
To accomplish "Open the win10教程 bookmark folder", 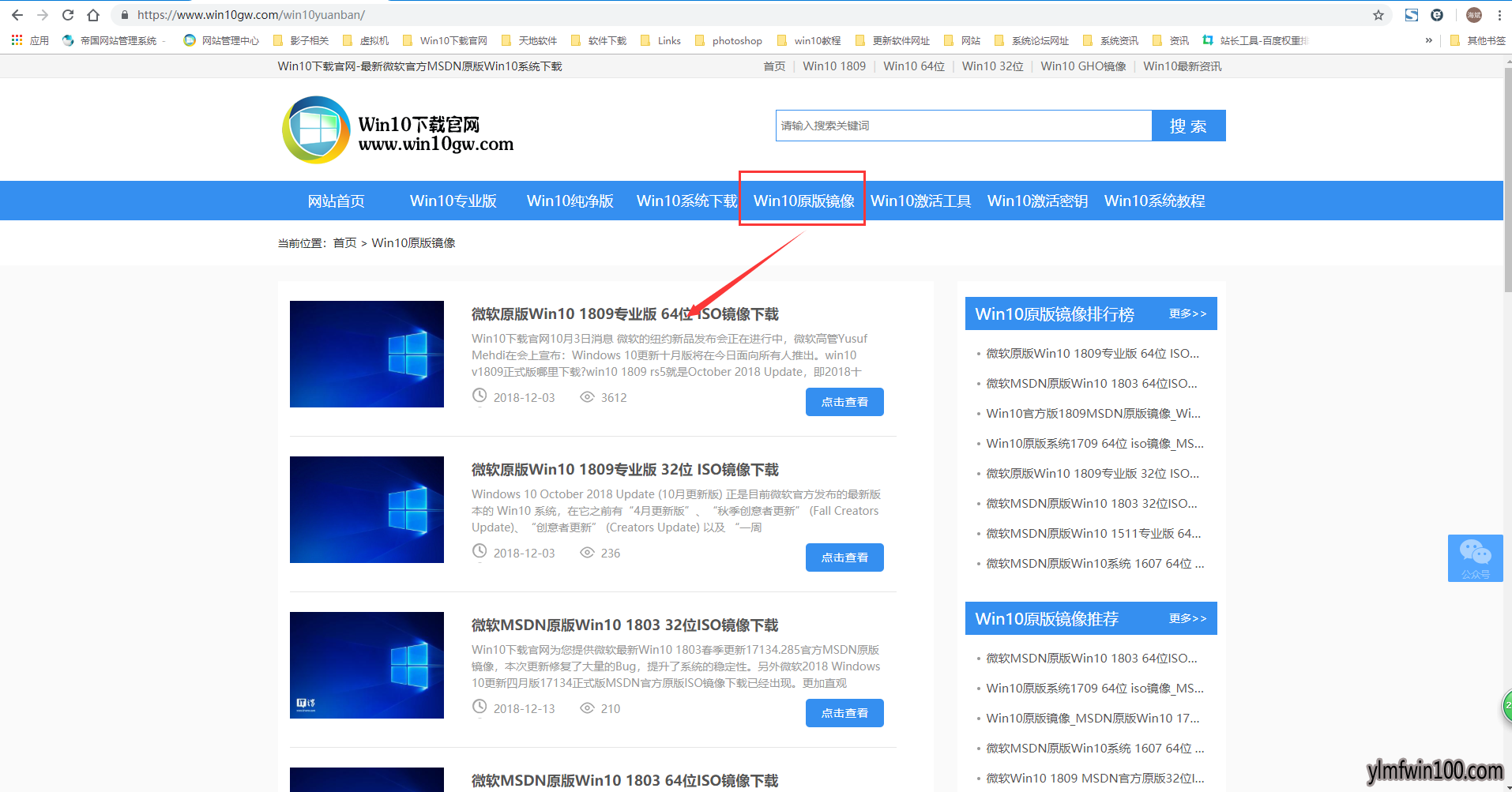I will (809, 40).
